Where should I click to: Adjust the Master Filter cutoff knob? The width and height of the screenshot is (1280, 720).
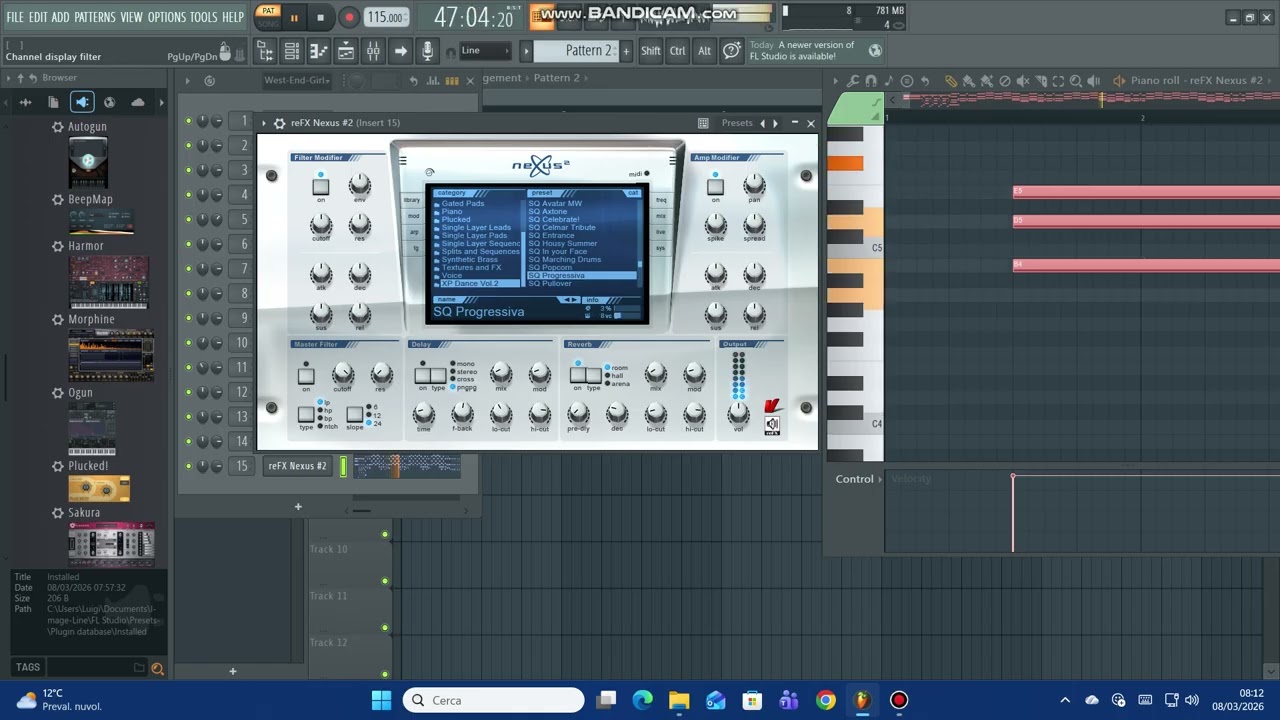(343, 375)
